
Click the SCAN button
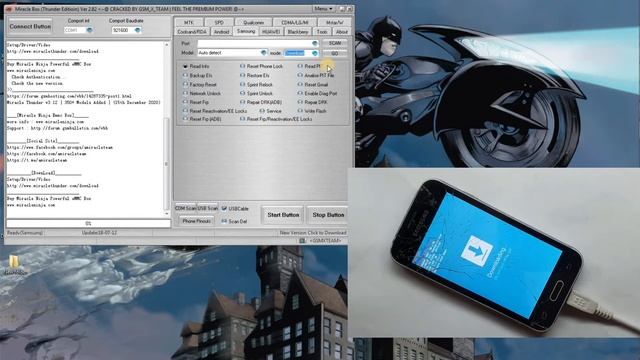point(335,43)
